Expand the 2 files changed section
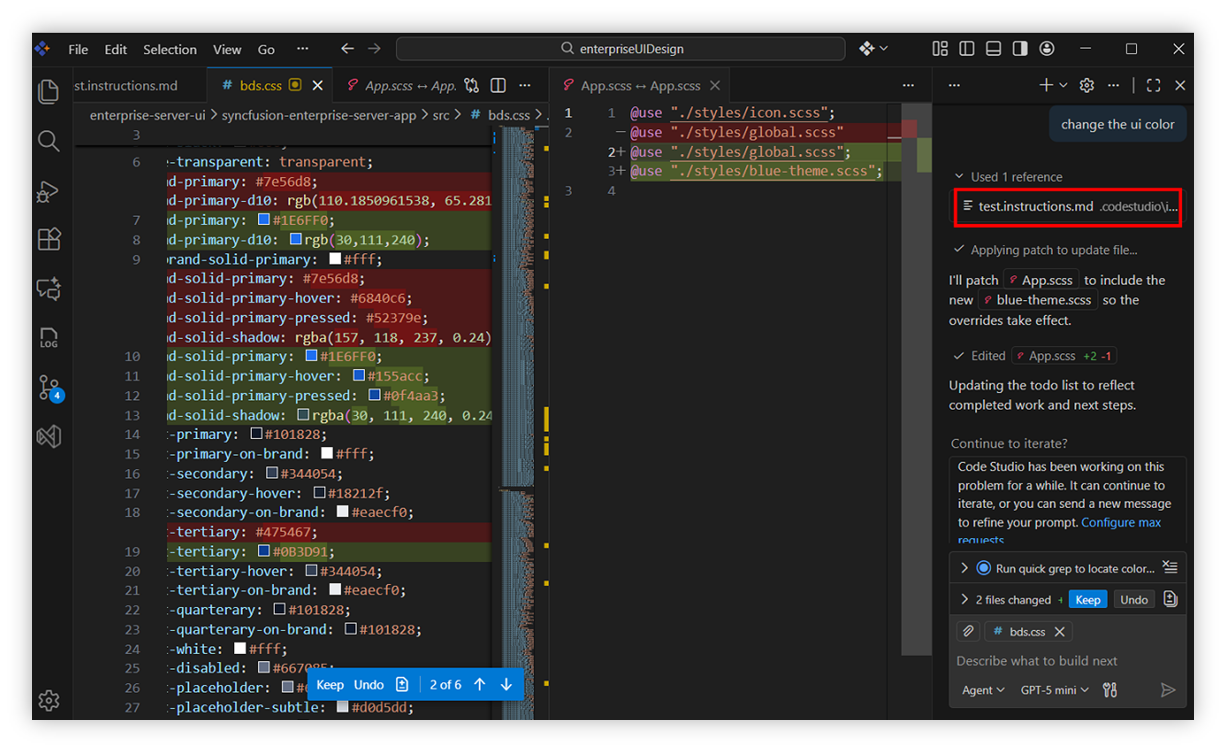The image size is (1226, 752). pos(964,600)
